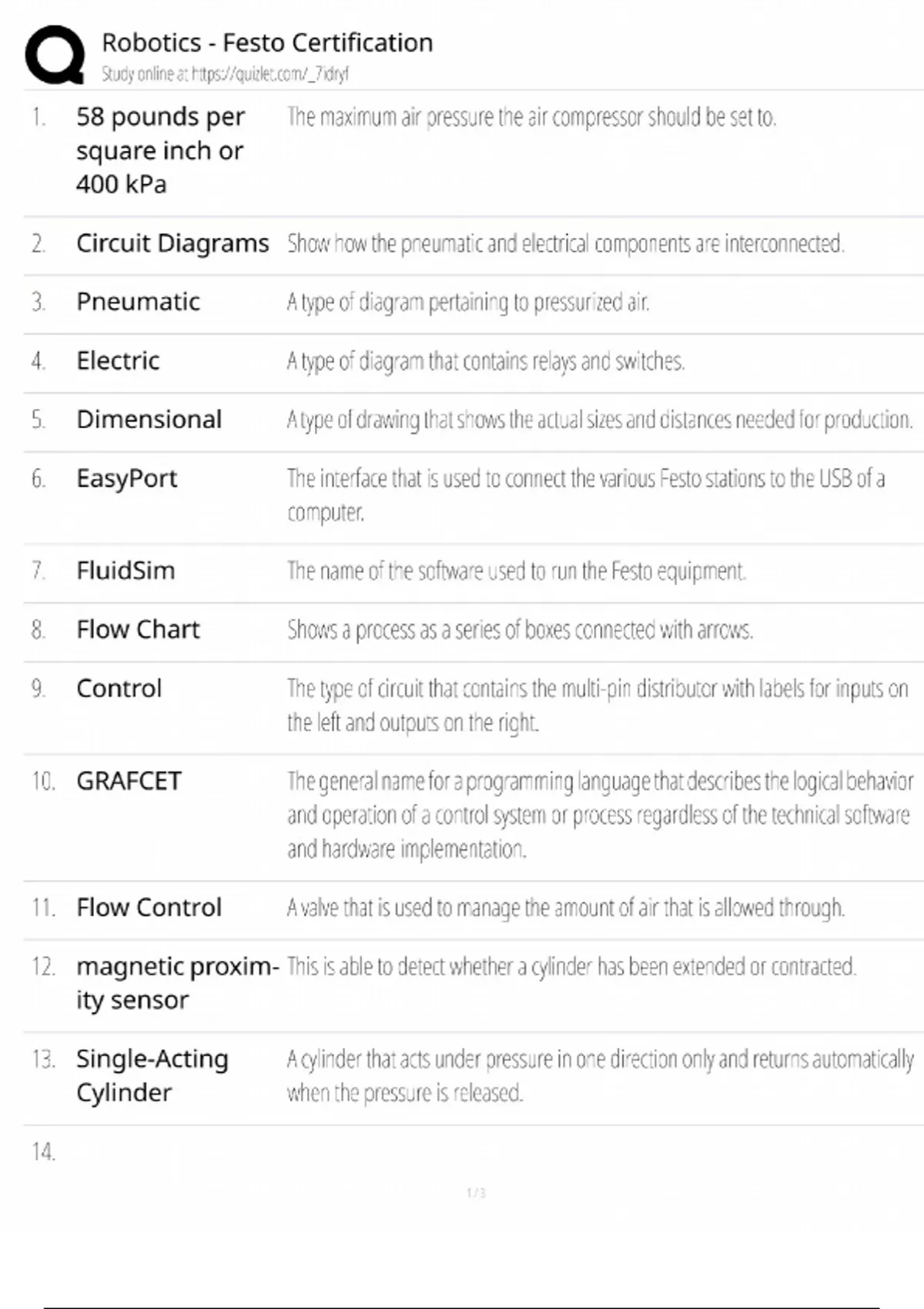Click the 'magnetic proximity sensor' term

point(177,983)
